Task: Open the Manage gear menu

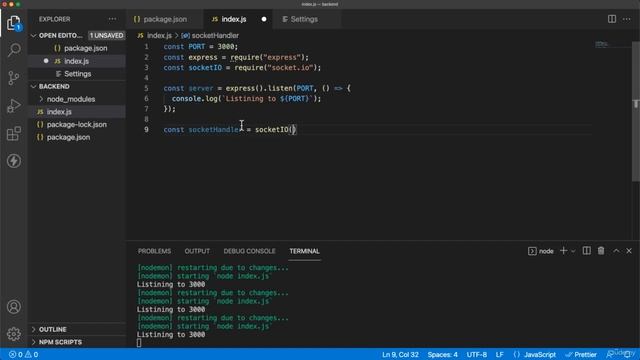Action: point(14,334)
